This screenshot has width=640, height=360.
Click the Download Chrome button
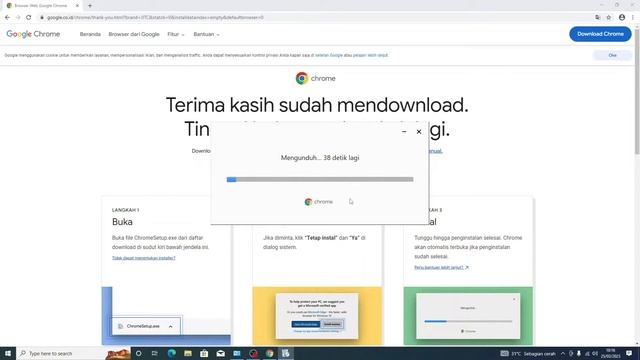[x=600, y=34]
